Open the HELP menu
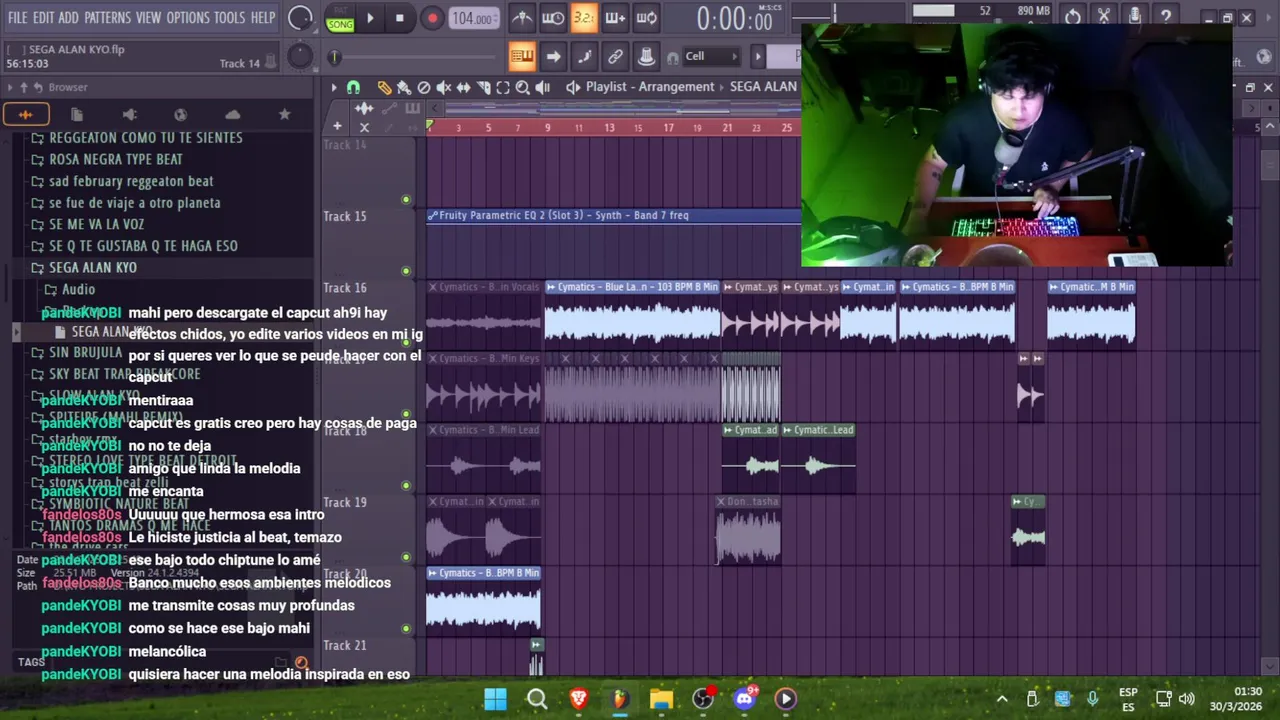This screenshot has height=720, width=1280. pyautogui.click(x=263, y=18)
